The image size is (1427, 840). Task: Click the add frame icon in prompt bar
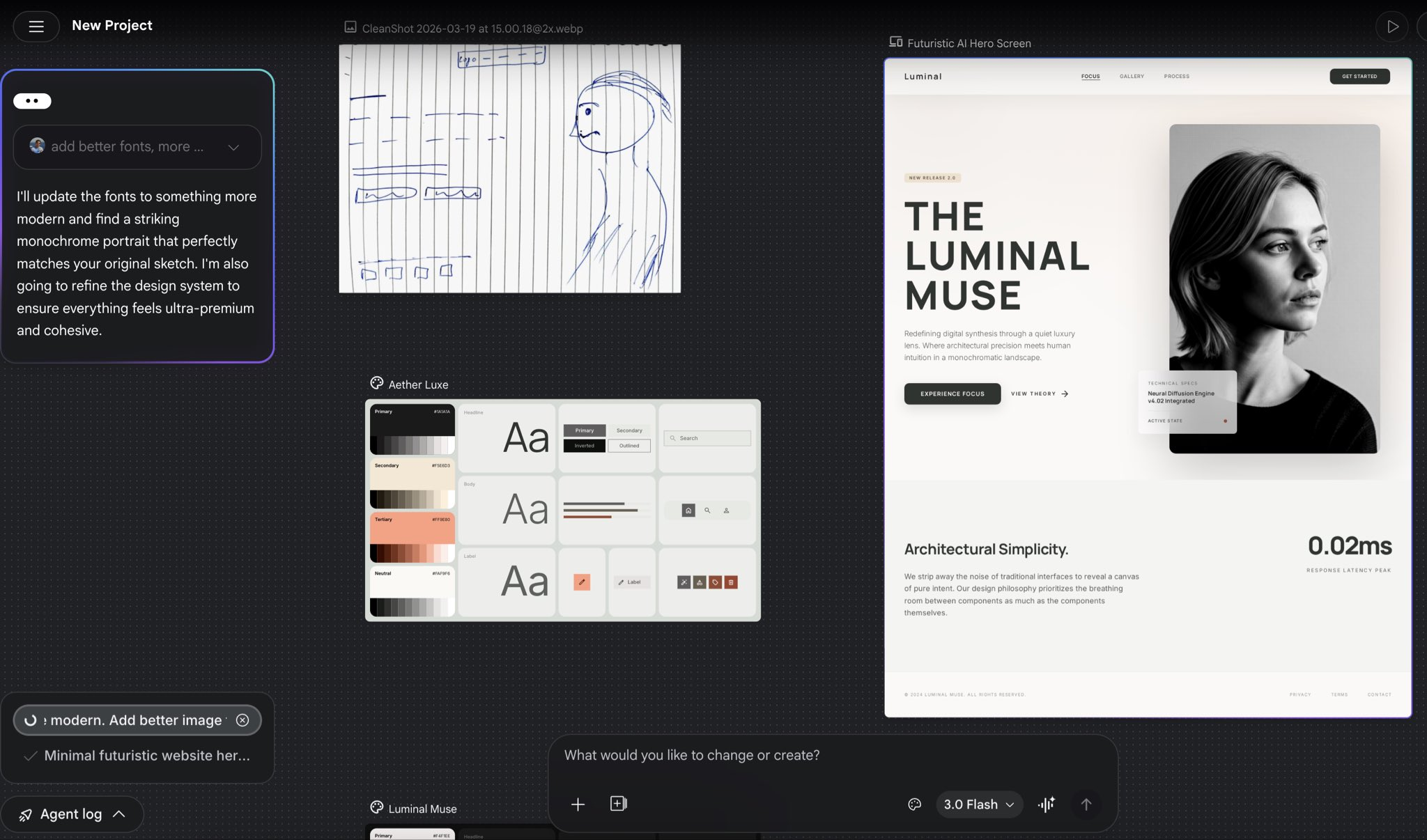coord(618,804)
